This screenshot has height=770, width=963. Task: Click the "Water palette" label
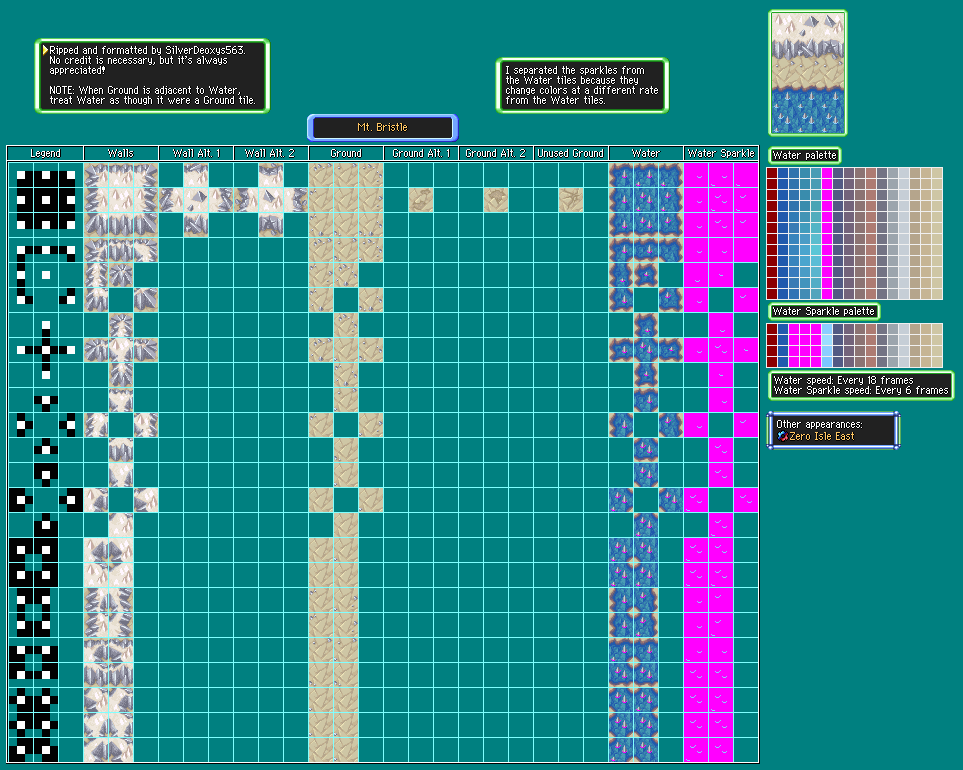click(804, 155)
